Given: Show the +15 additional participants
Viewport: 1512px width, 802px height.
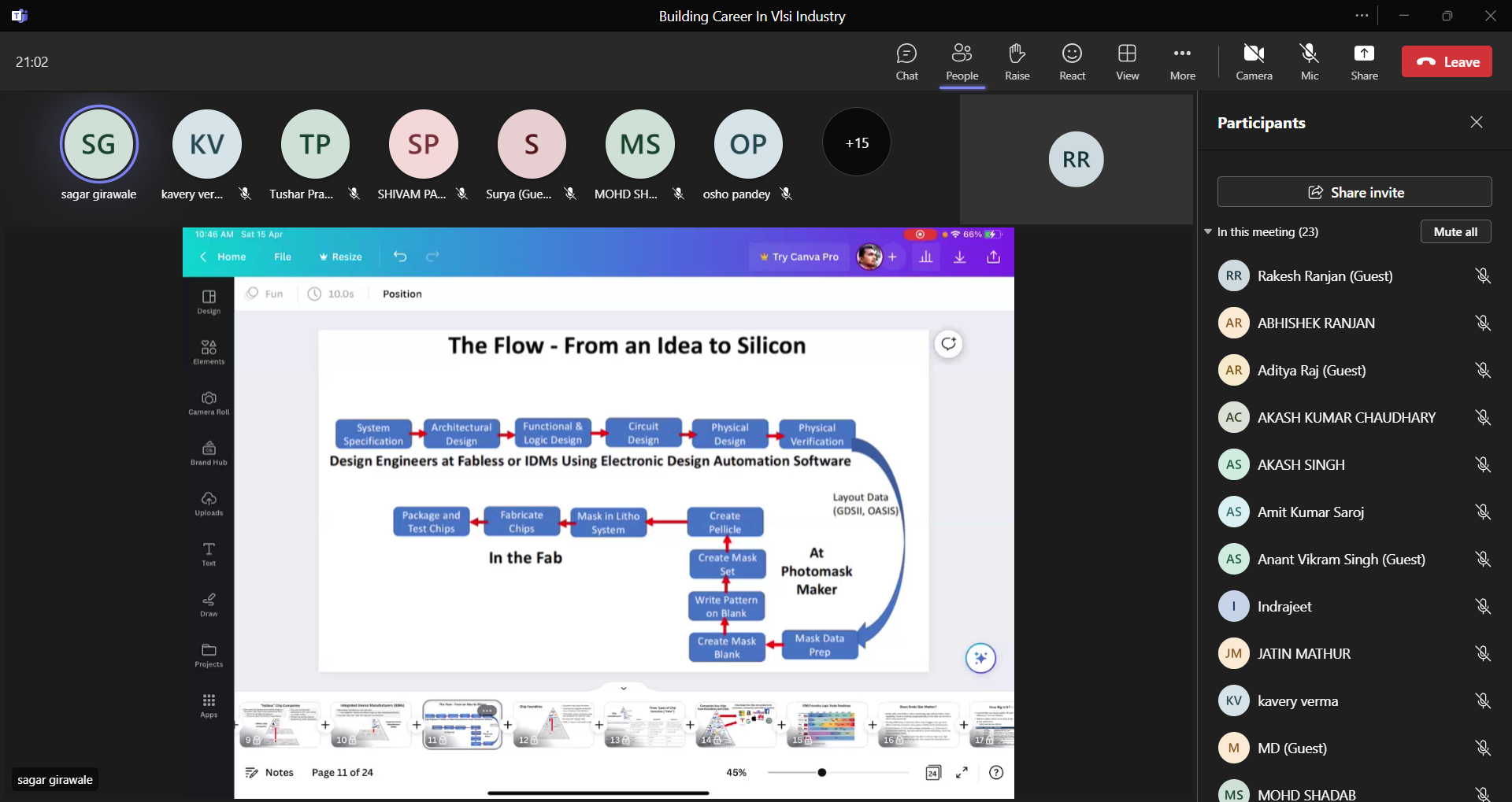Looking at the screenshot, I should point(857,142).
